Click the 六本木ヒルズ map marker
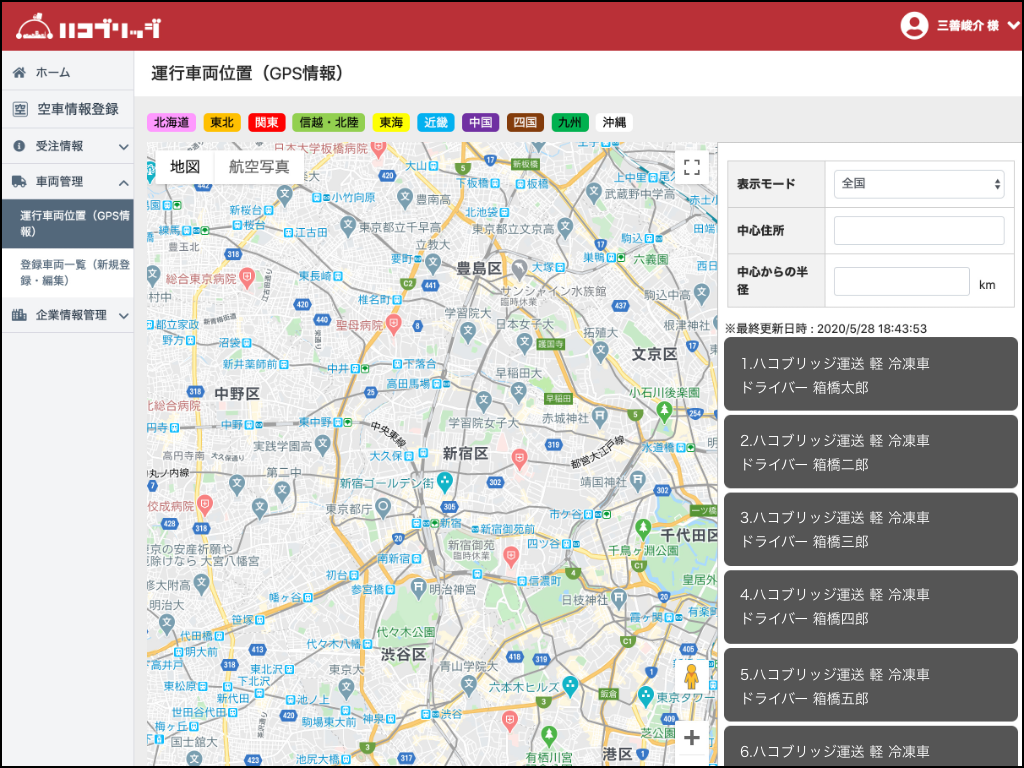 click(570, 686)
